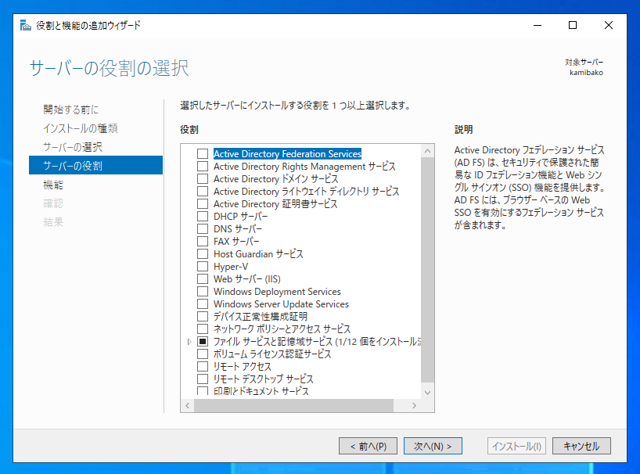This screenshot has width=640, height=474.
Task: Enable Windows Deployment Services checkbox
Action: [x=202, y=292]
